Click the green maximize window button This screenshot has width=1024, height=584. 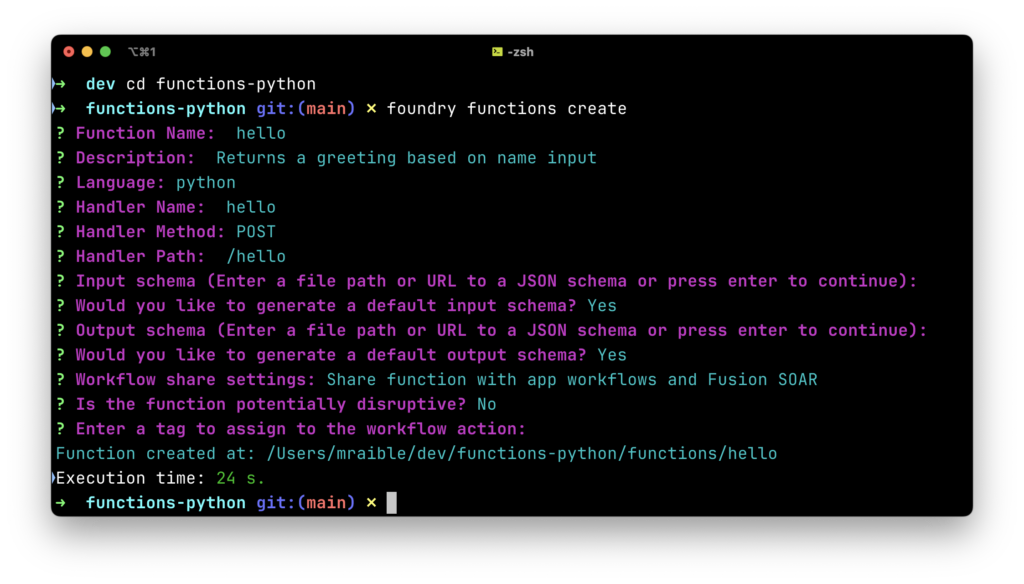pyautogui.click(x=105, y=52)
